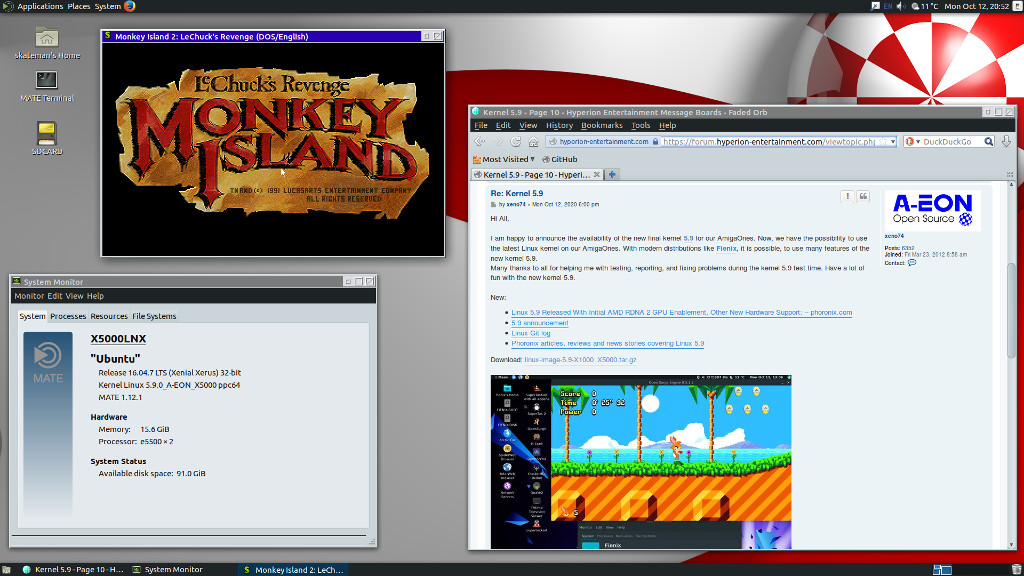Click the browser forward arrow
1024x576 pixels.
pos(498,142)
